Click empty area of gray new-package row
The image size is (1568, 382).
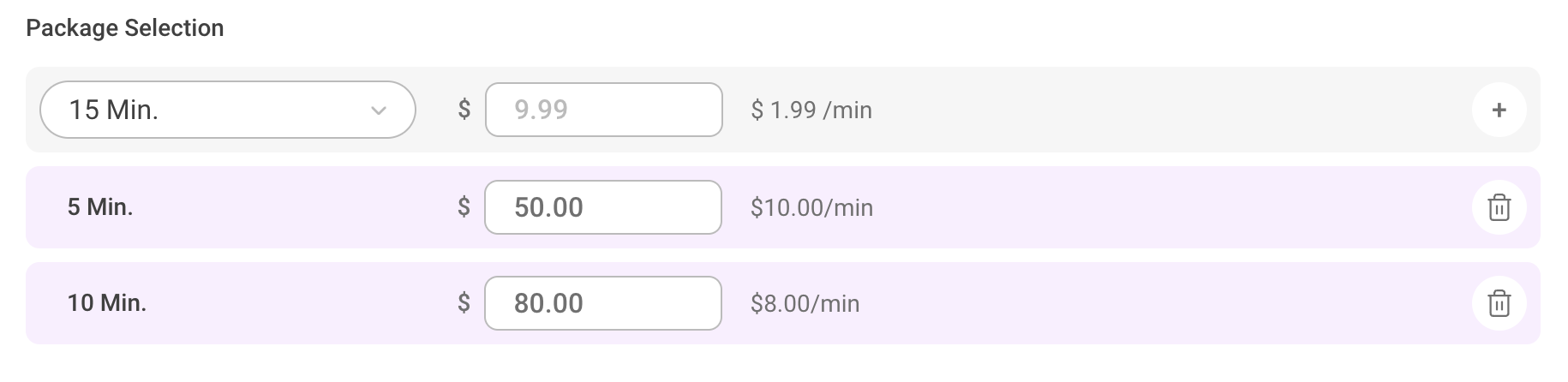(1157, 110)
